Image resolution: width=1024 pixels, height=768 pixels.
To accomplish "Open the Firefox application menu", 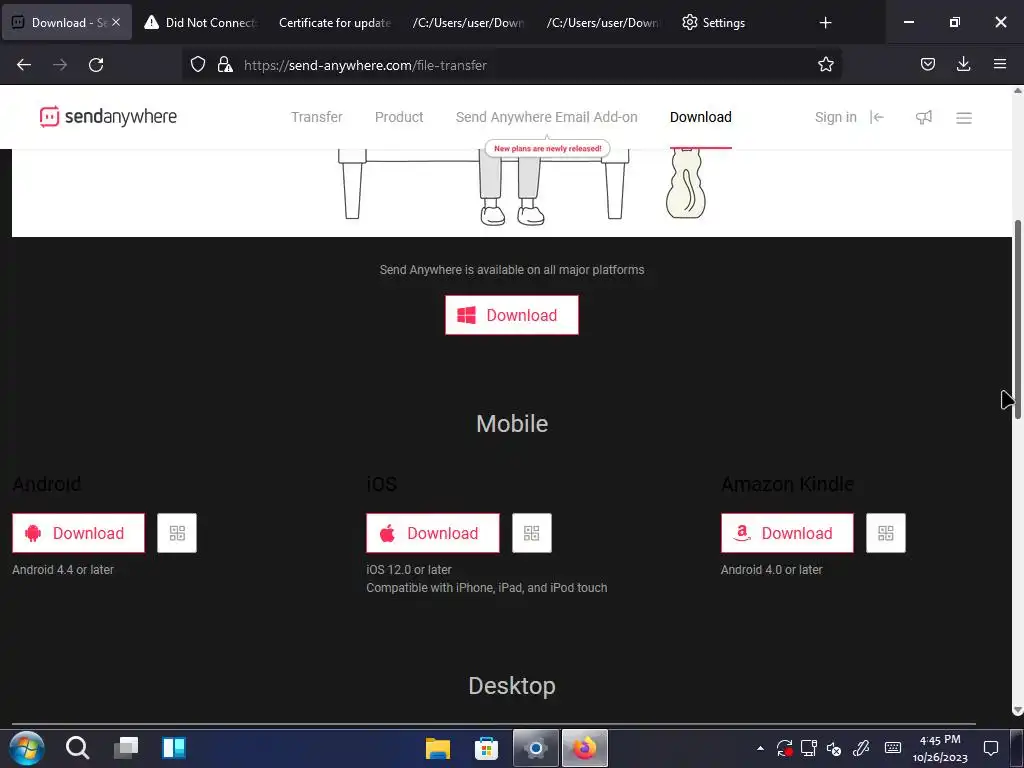I will pyautogui.click(x=999, y=64).
